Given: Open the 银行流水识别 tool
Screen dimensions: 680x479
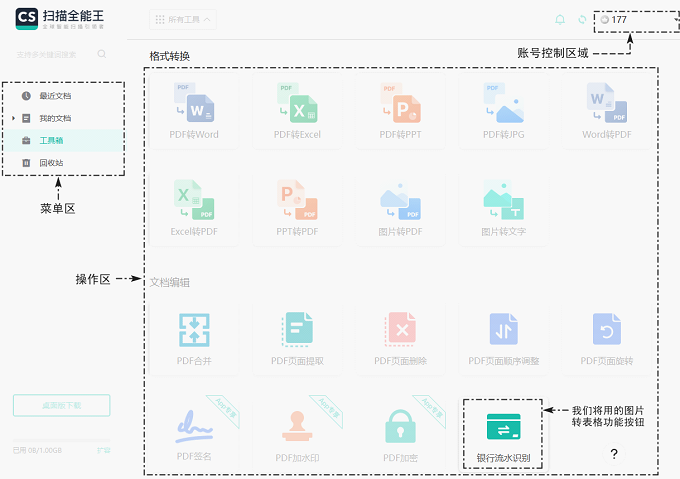Looking at the screenshot, I should point(503,434).
